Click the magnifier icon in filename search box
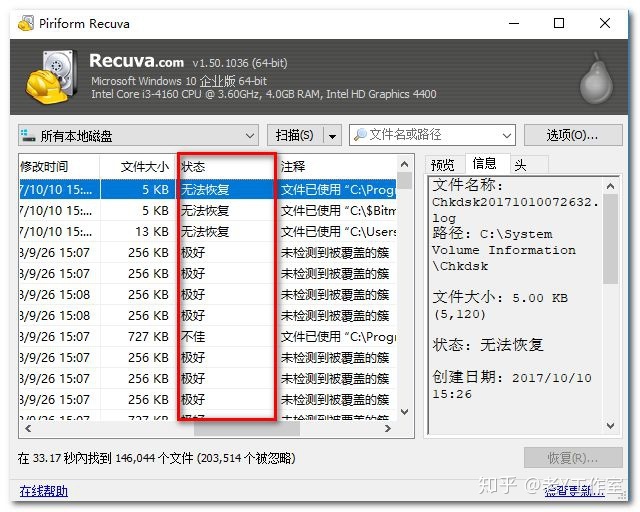640x512 pixels. pos(360,135)
